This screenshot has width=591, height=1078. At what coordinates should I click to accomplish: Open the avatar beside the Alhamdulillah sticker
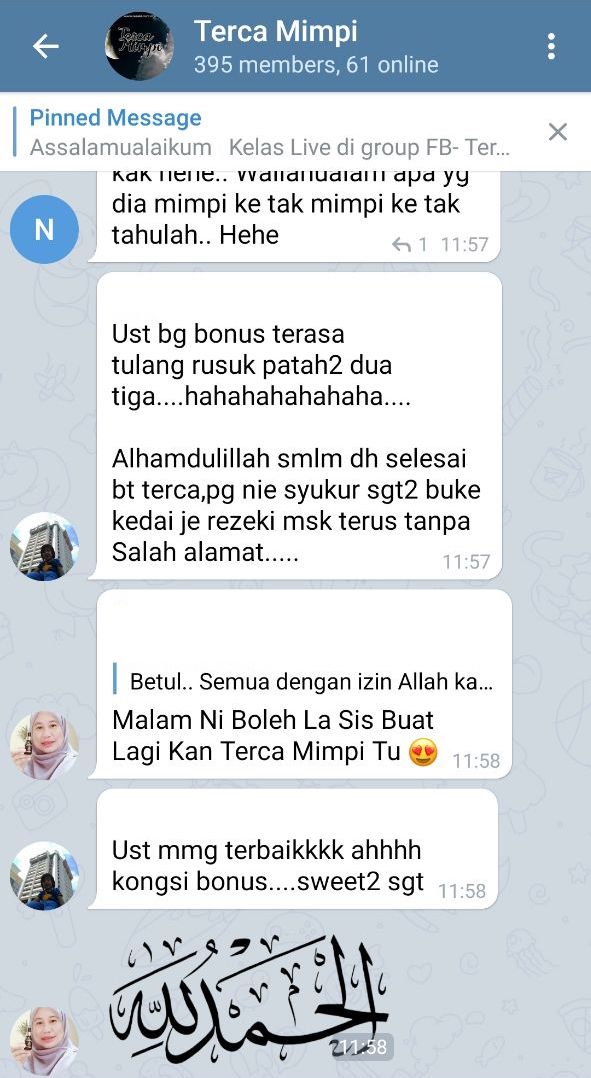[x=44, y=1041]
